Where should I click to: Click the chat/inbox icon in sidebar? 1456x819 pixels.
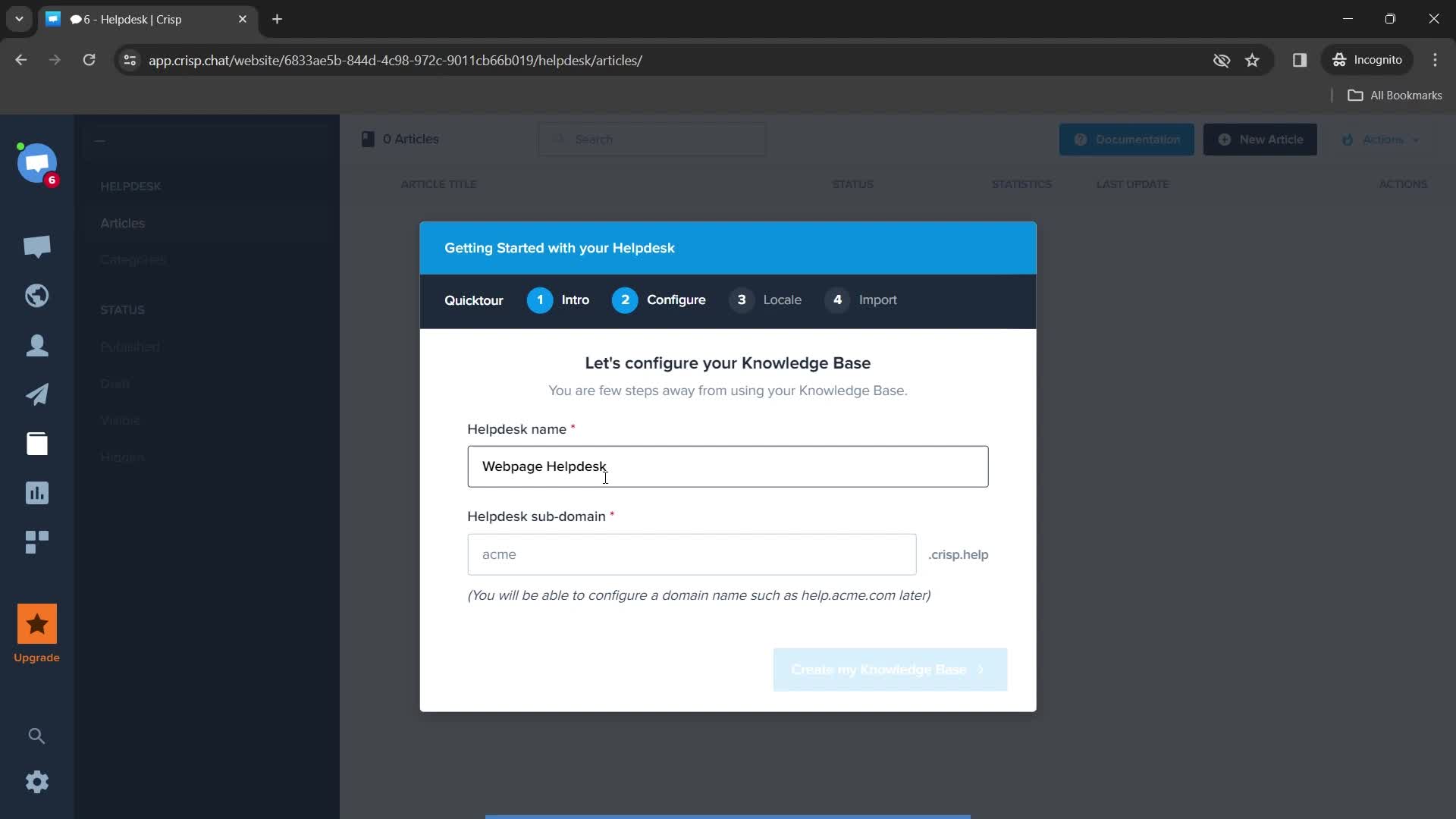click(x=36, y=246)
